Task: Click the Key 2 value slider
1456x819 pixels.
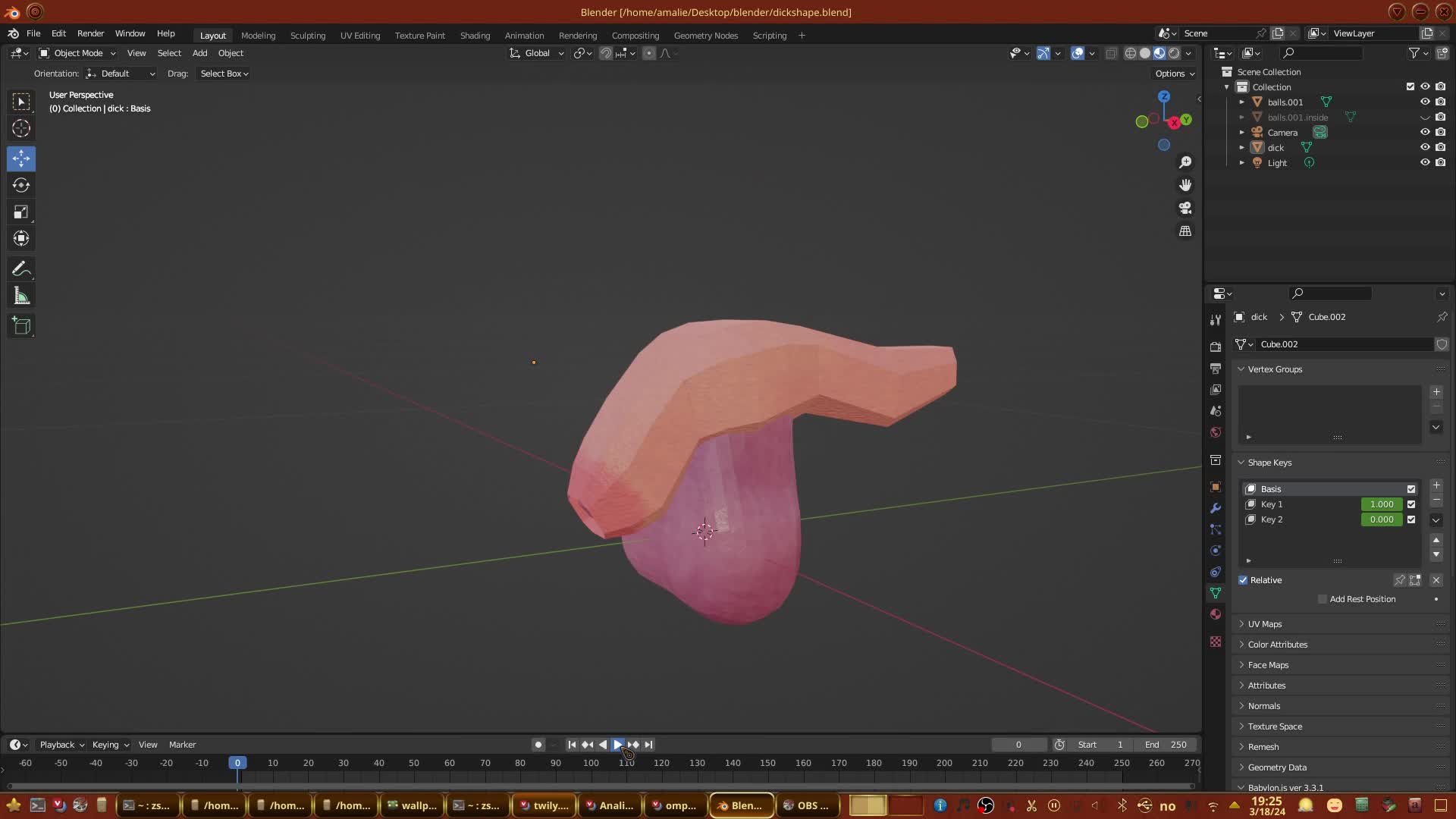Action: click(x=1381, y=519)
